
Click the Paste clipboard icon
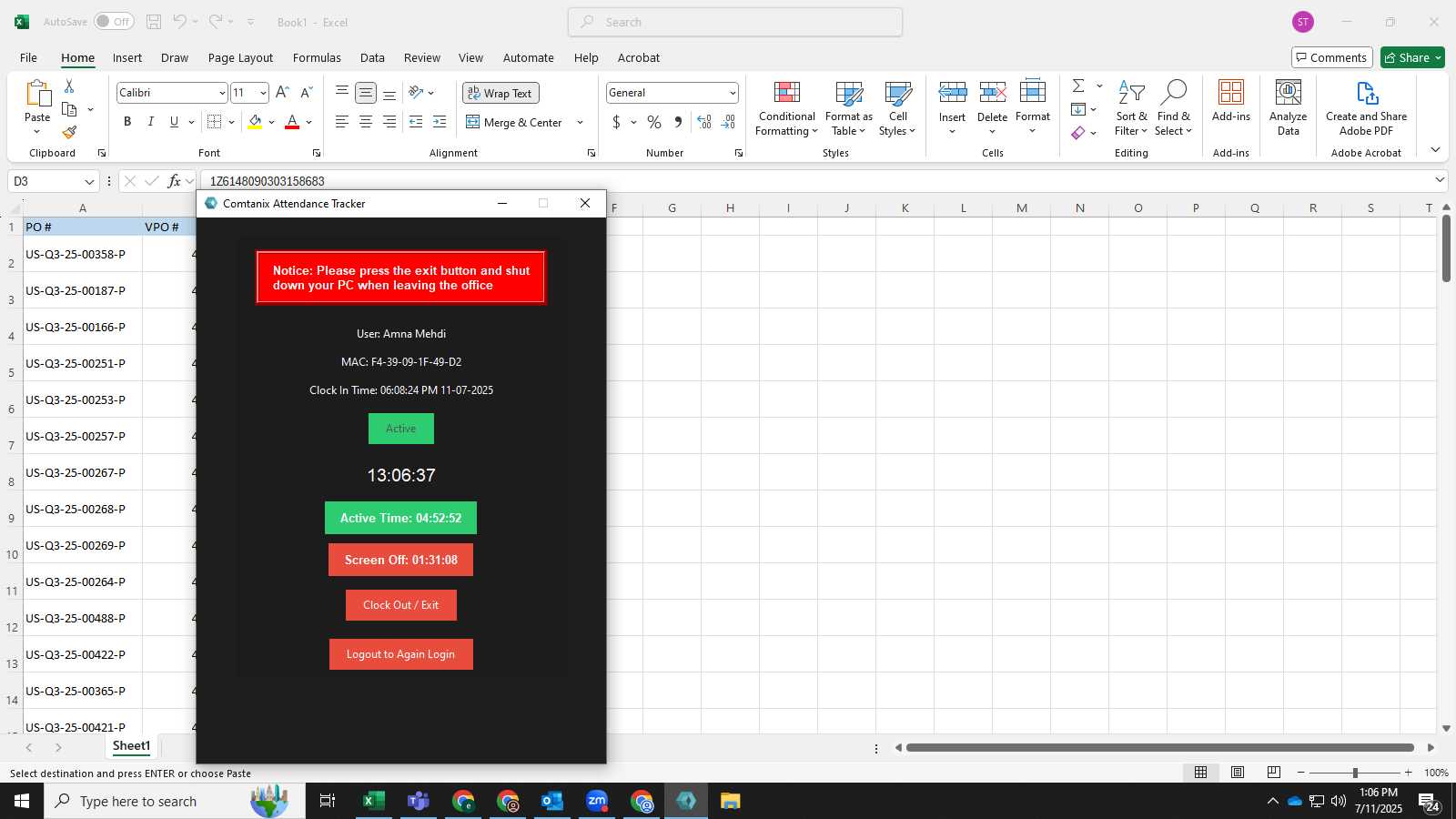click(37, 94)
